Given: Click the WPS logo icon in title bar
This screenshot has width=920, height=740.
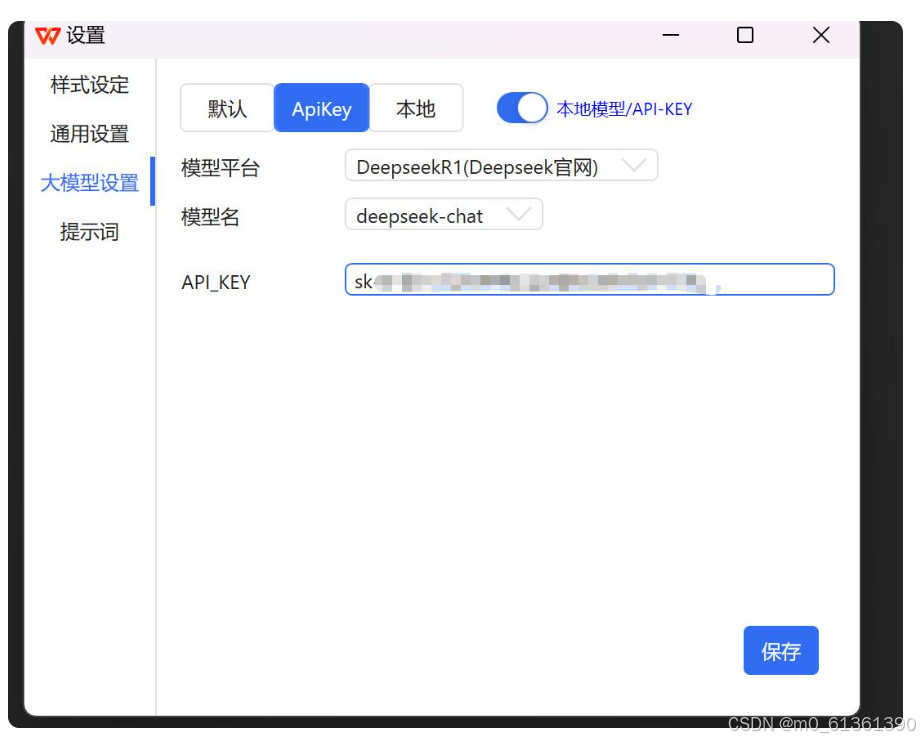Looking at the screenshot, I should (x=48, y=36).
